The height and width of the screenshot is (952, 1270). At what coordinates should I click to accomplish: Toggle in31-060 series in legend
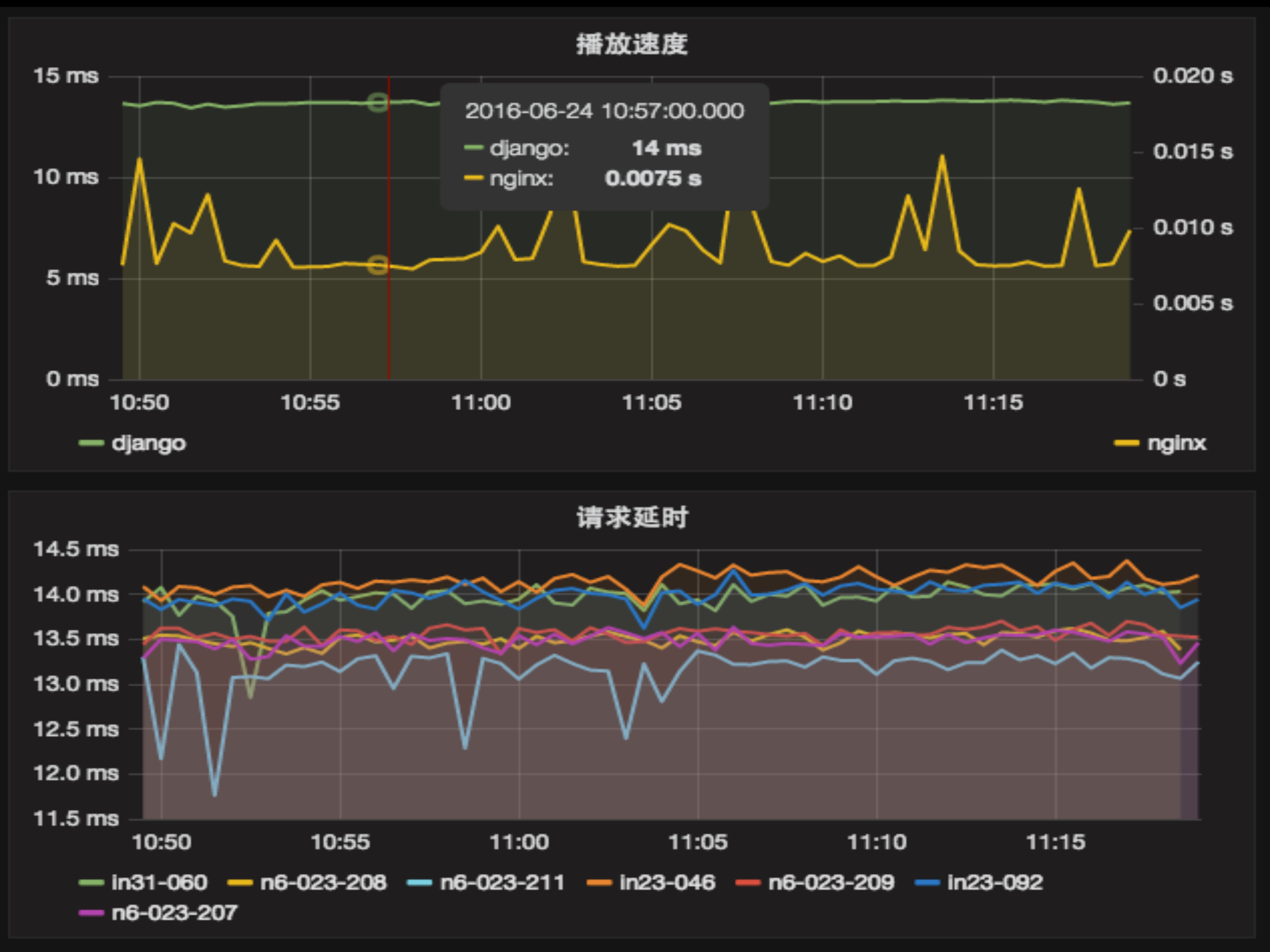pos(159,882)
